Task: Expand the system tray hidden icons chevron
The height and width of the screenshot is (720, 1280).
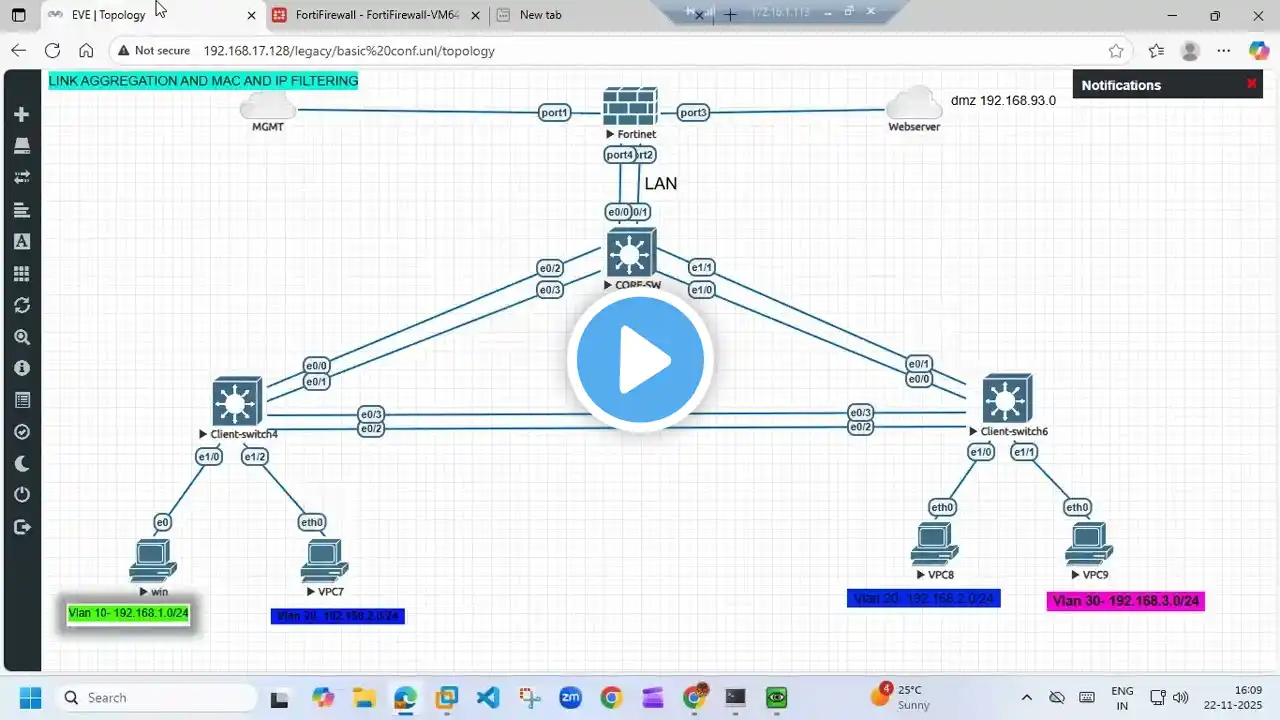Action: [x=1026, y=697]
